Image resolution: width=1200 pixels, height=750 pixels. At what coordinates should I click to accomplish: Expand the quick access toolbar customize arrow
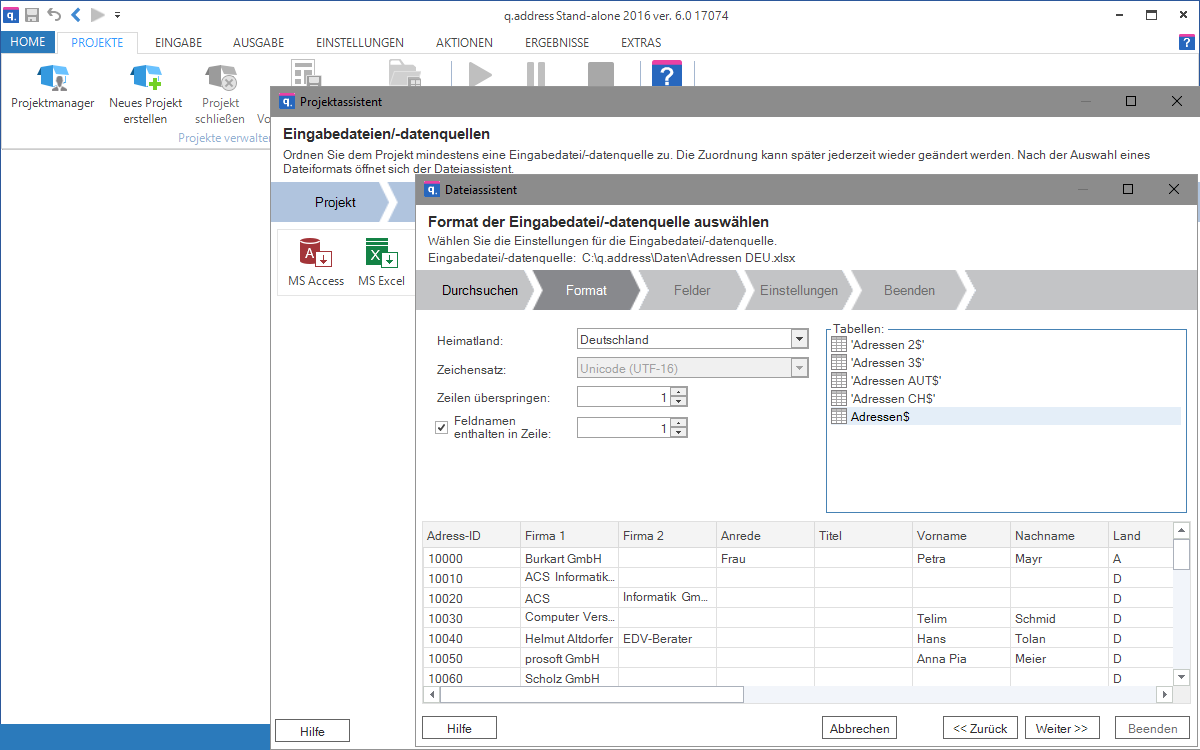[118, 15]
